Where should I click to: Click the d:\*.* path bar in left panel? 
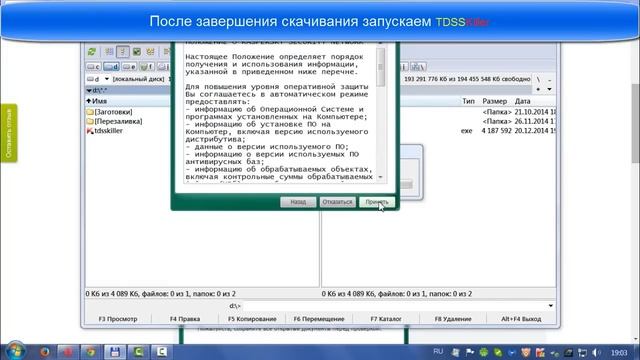(x=127, y=90)
